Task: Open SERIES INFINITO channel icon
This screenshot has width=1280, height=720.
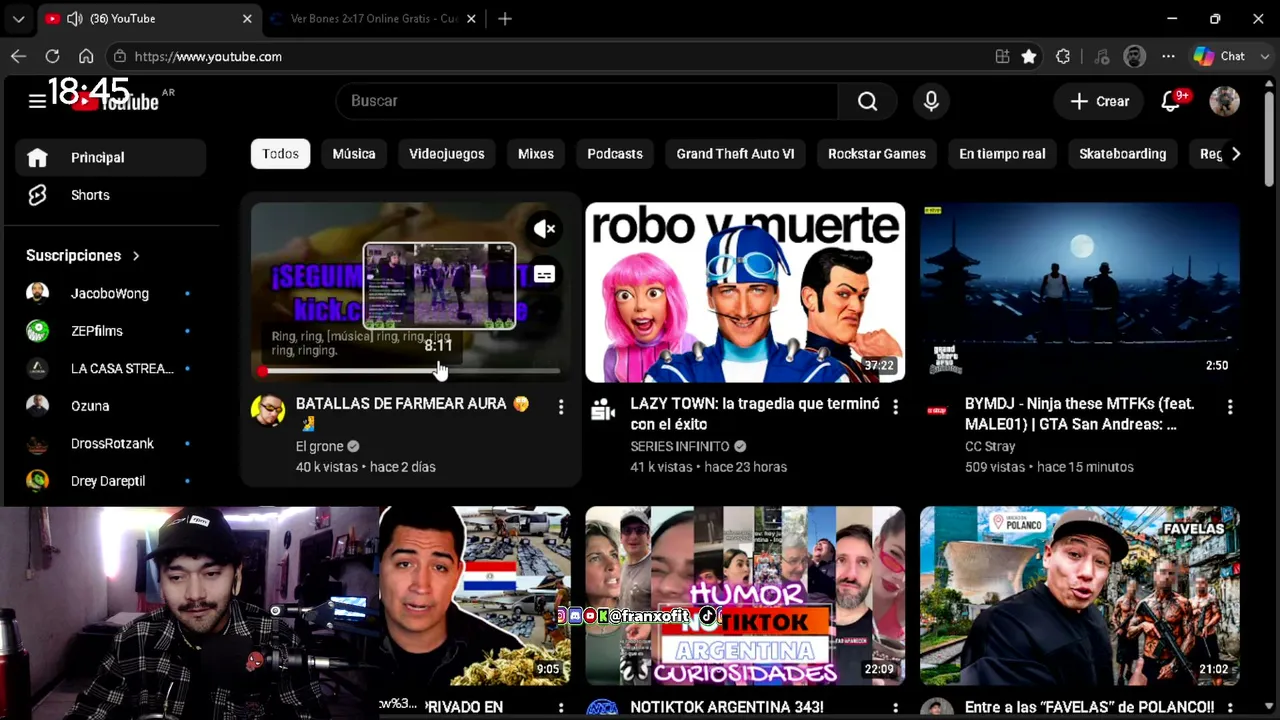Action: point(602,410)
